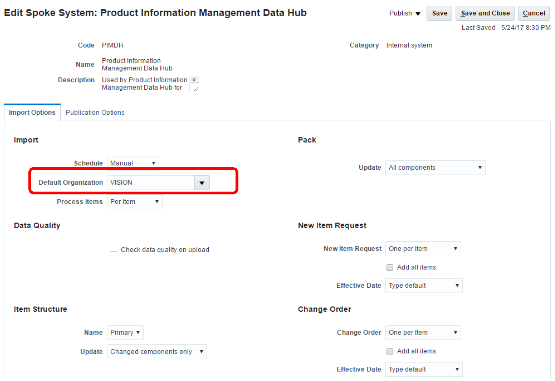Click the Code value PIMDH

[x=113, y=45]
